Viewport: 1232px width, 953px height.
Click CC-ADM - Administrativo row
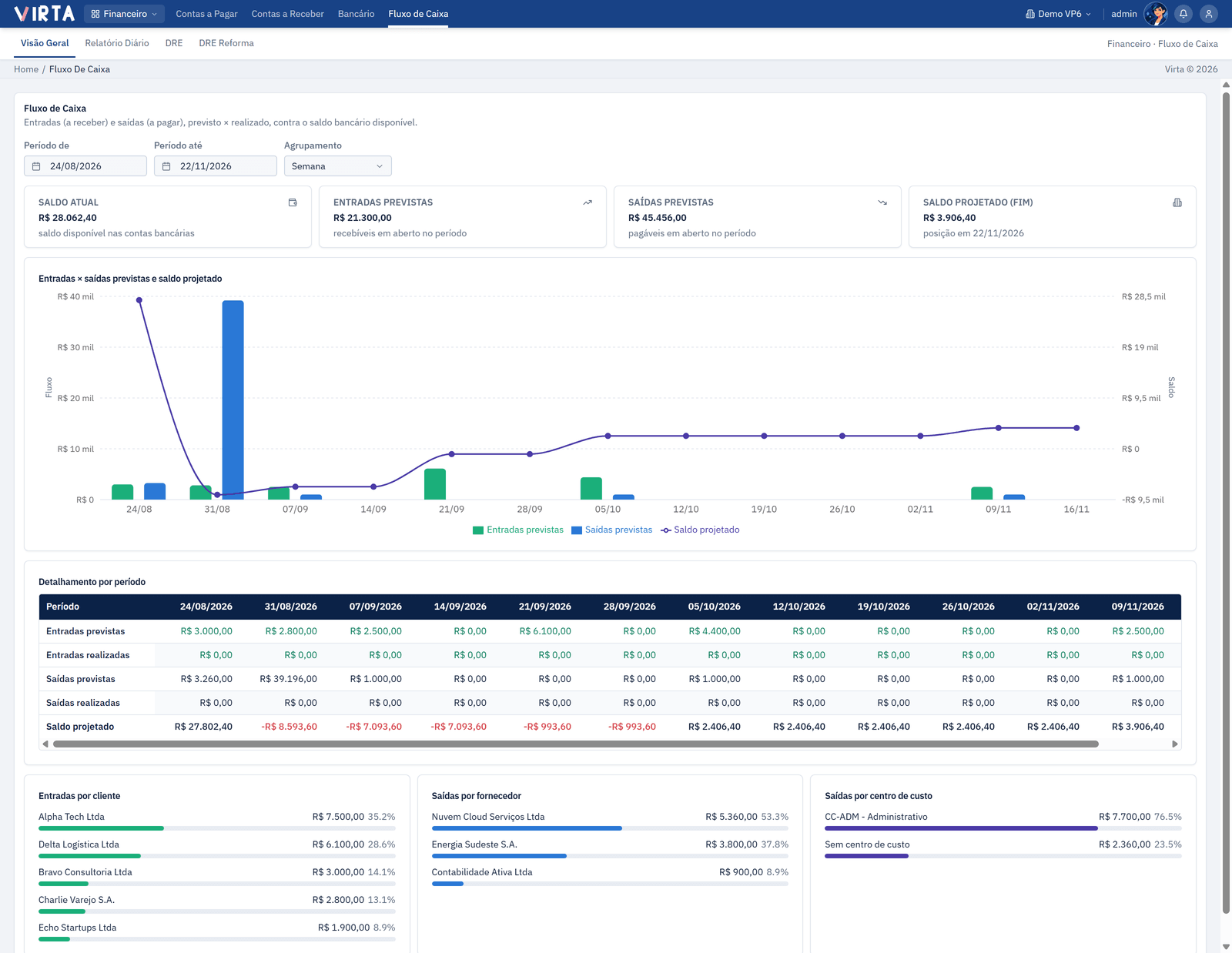pyautogui.click(x=1003, y=822)
